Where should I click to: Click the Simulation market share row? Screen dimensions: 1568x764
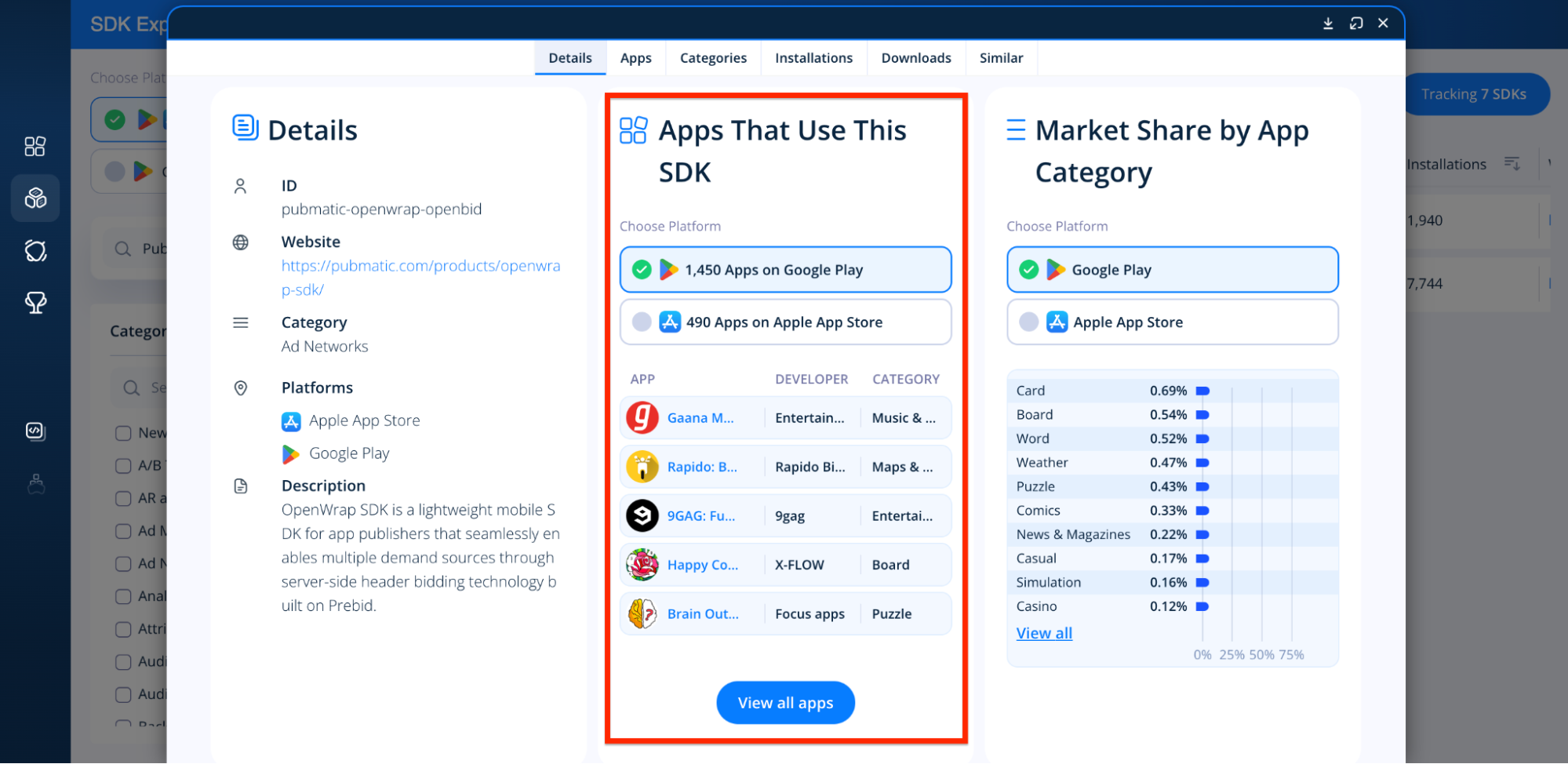coord(1173,582)
